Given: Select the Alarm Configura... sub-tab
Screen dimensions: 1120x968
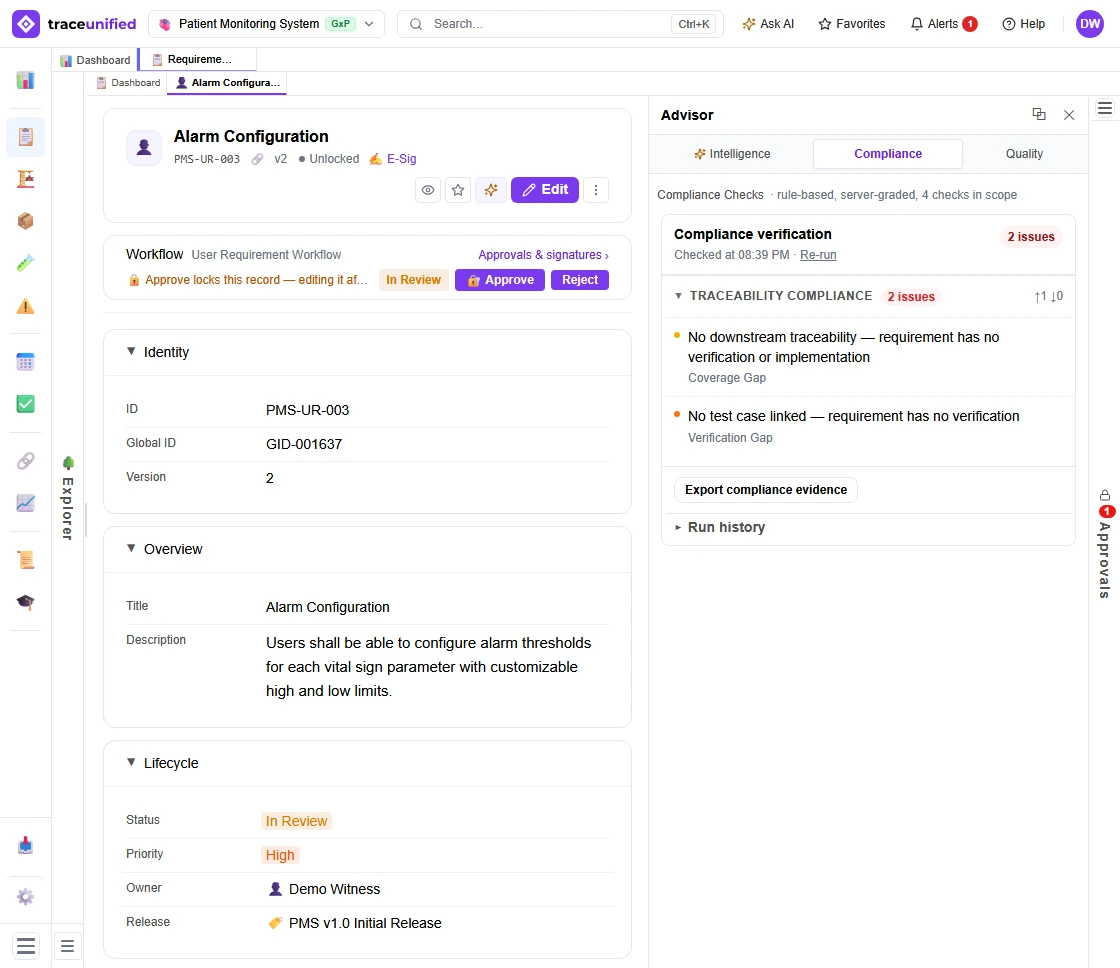Looking at the screenshot, I should (x=228, y=83).
